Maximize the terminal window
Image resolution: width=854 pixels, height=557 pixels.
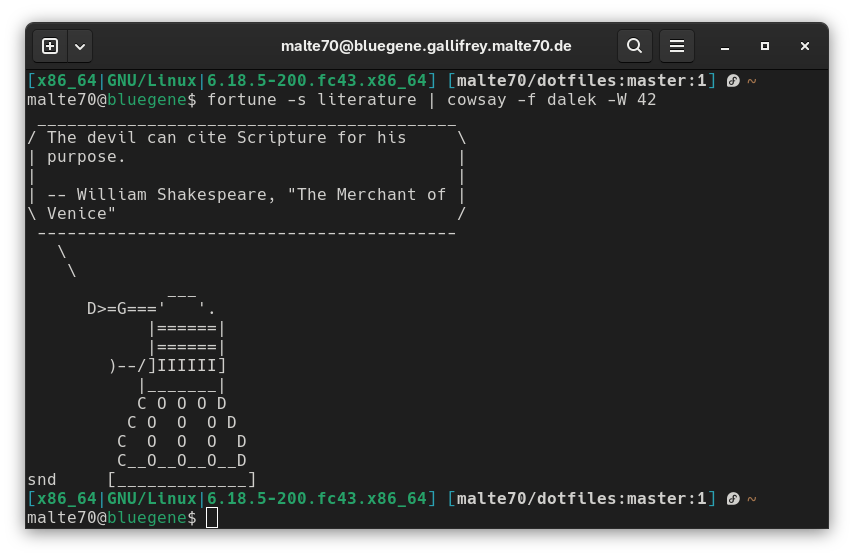[x=765, y=46]
